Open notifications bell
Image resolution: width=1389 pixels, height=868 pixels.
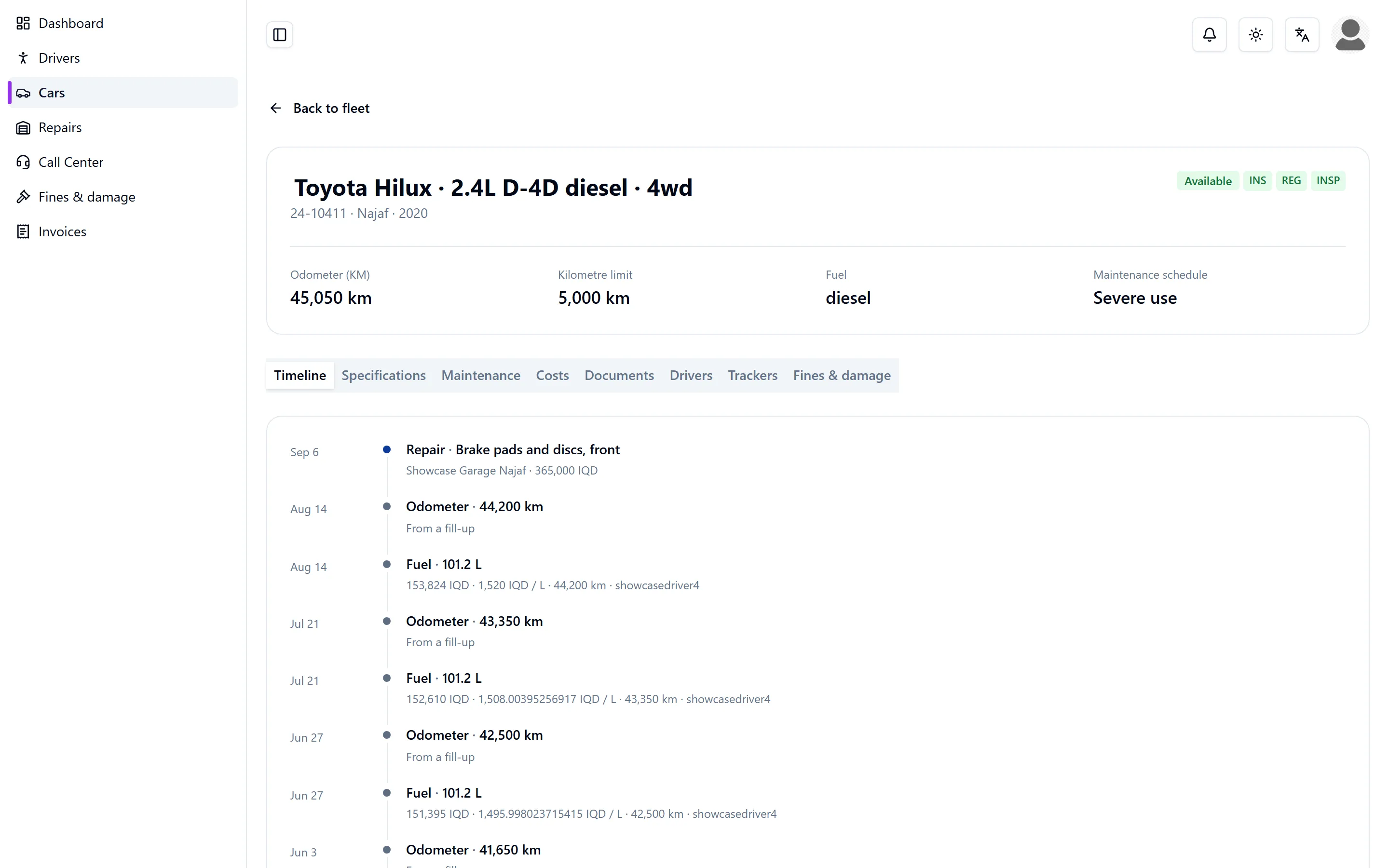[1210, 35]
